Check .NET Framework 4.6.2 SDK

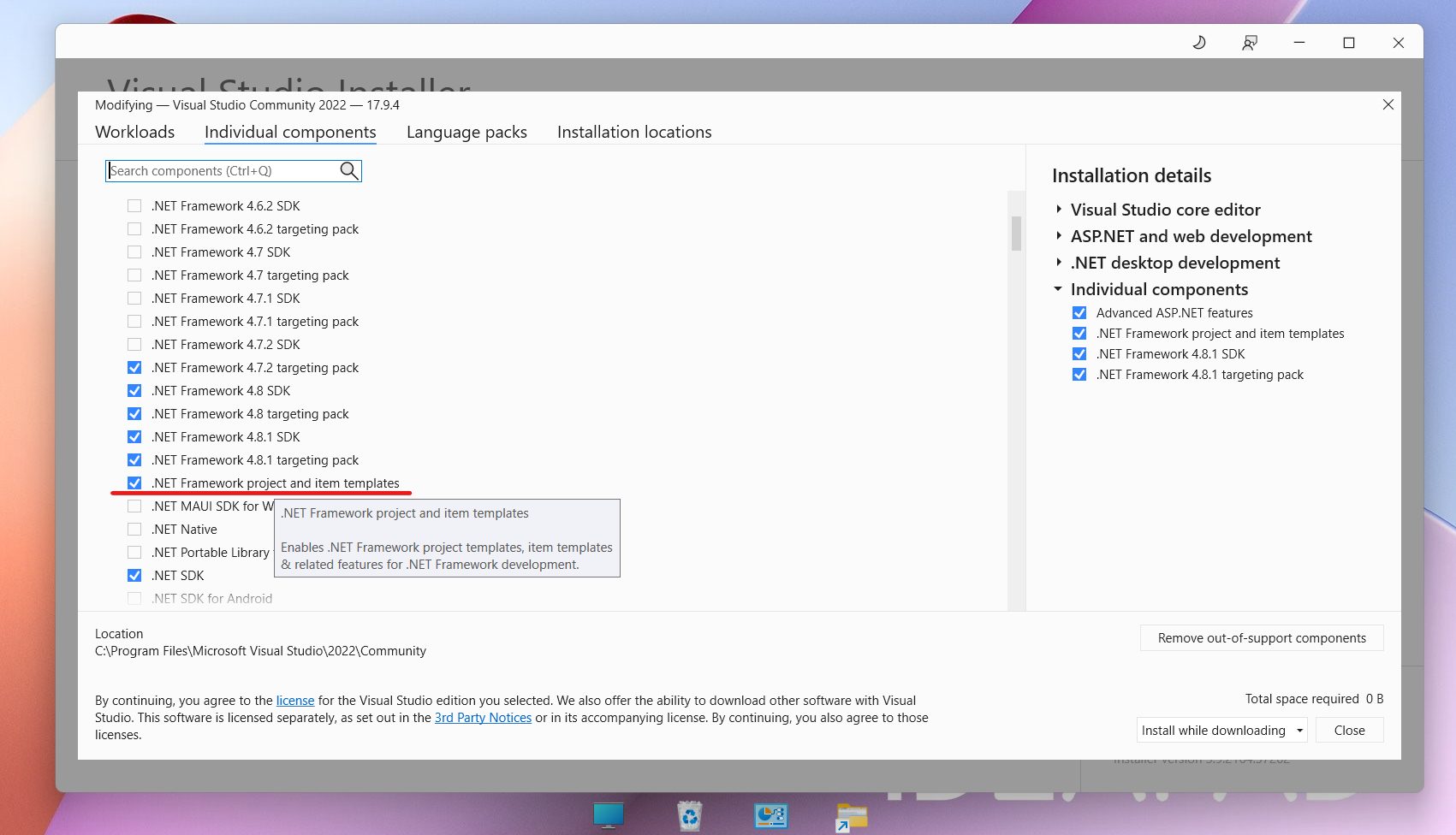click(x=134, y=206)
